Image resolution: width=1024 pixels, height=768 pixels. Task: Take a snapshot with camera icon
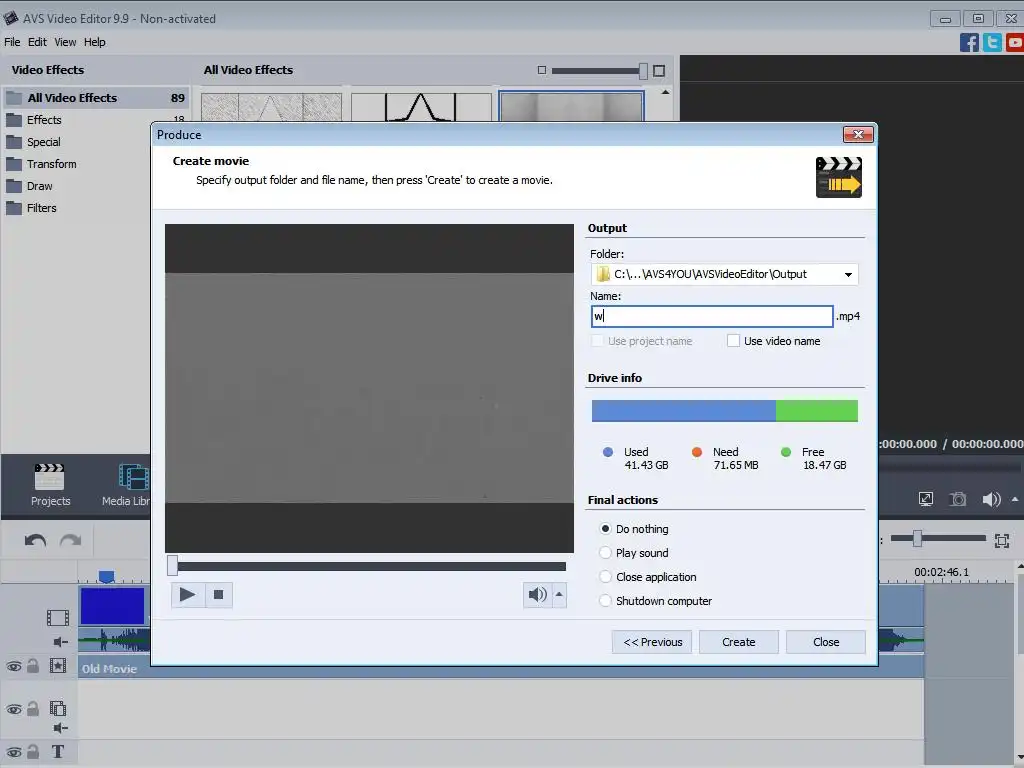pyautogui.click(x=958, y=500)
